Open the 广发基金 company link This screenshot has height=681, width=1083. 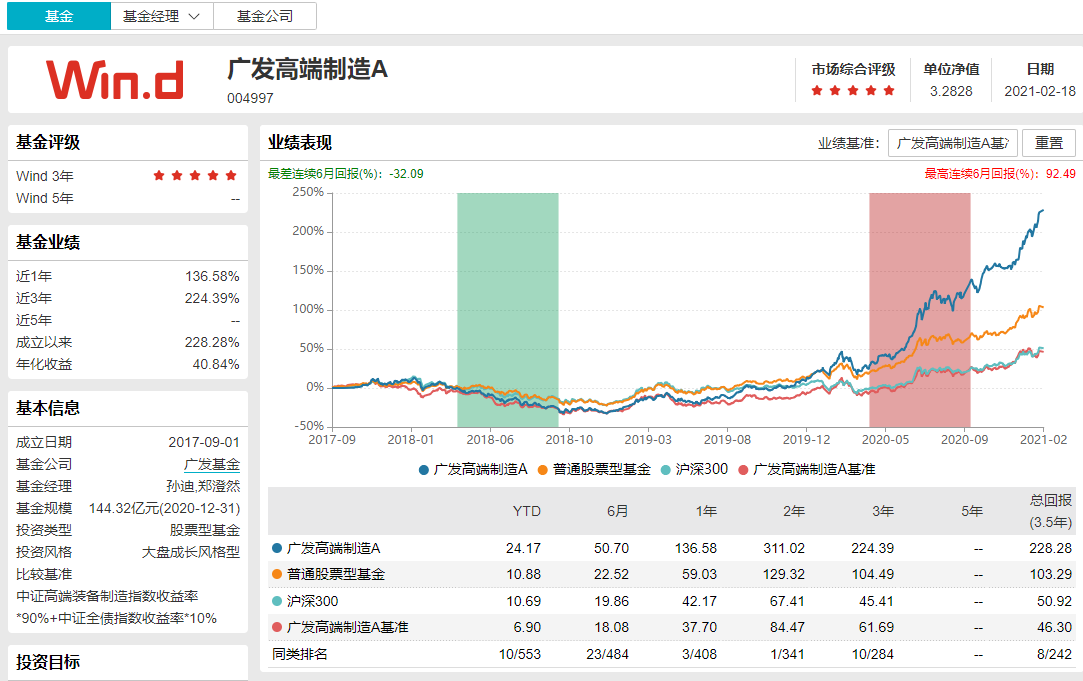coord(212,464)
